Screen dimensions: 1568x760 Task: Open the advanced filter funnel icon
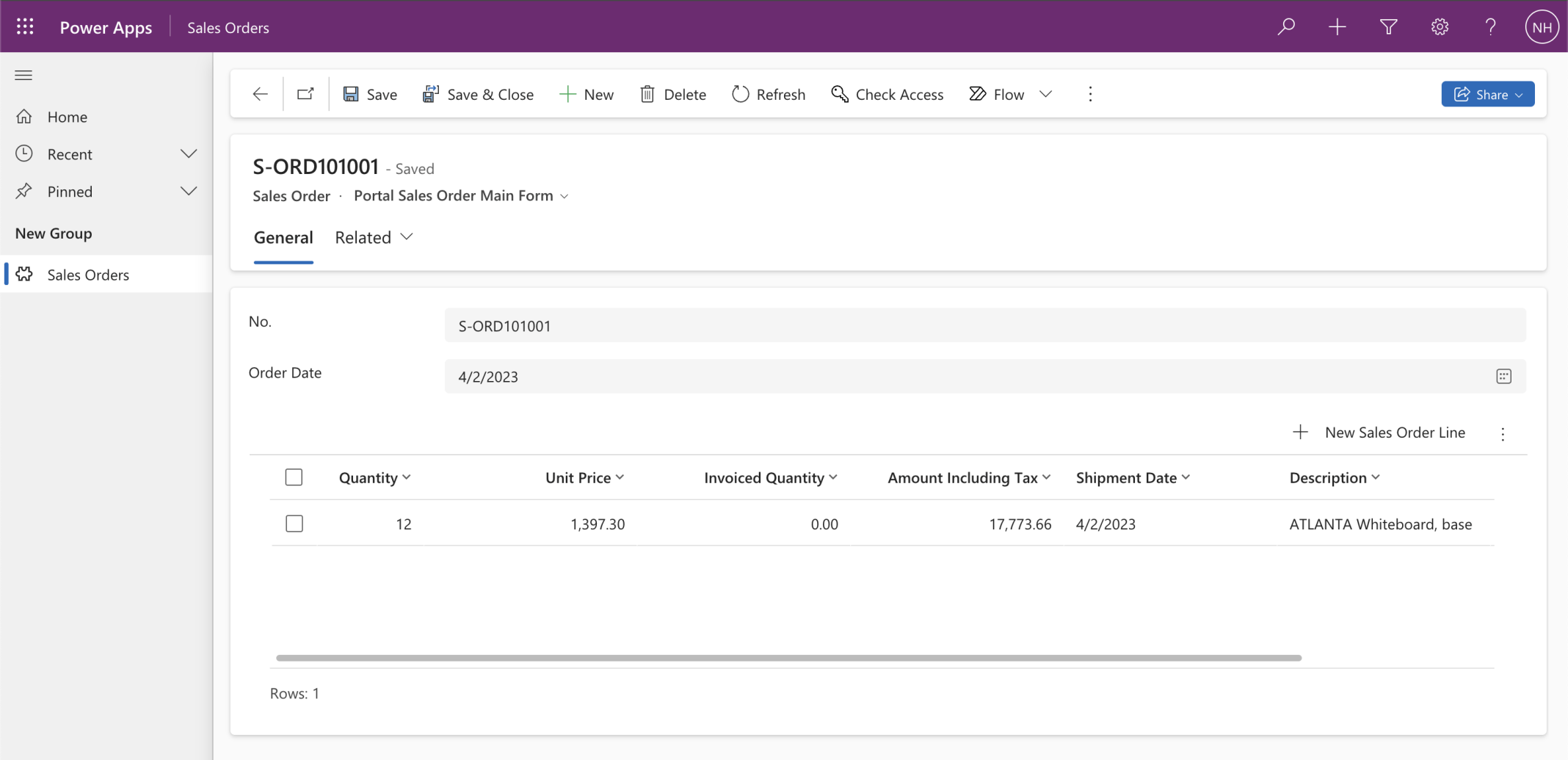pos(1388,27)
